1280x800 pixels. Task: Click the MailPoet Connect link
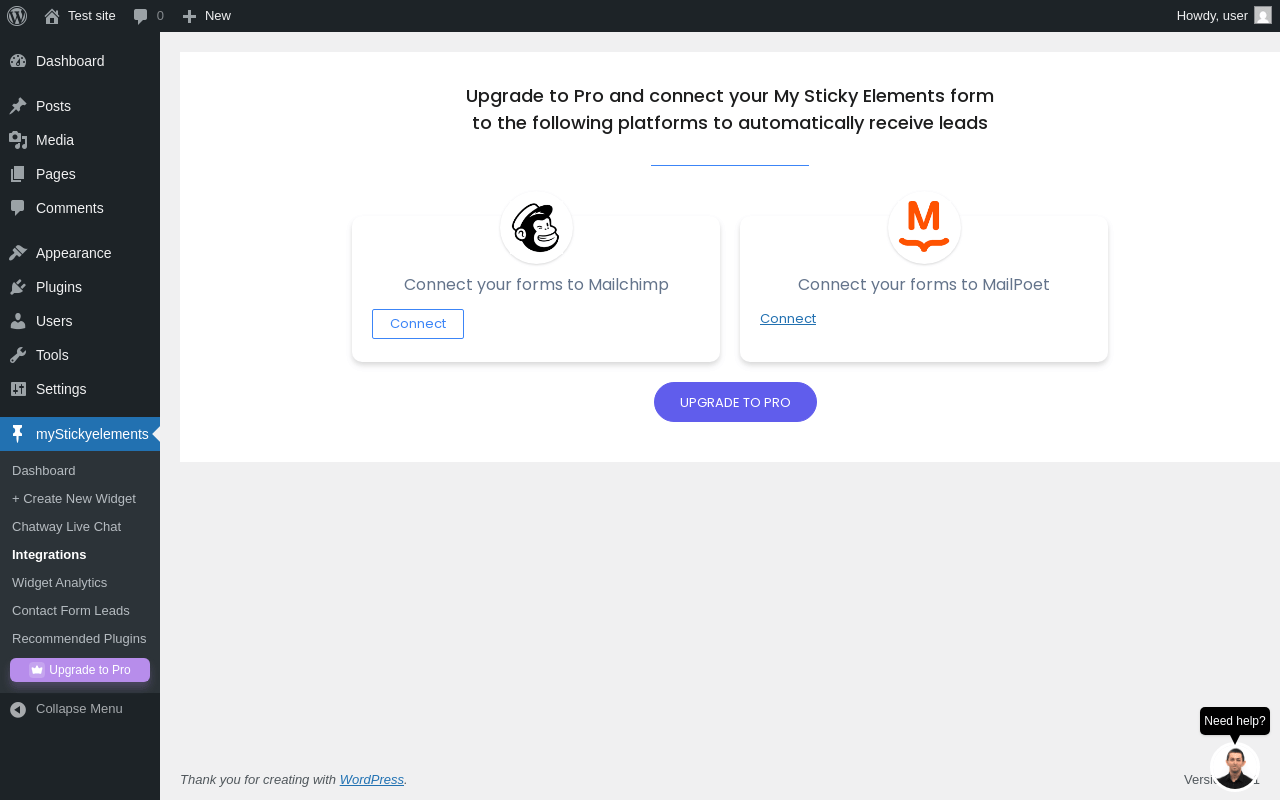[x=788, y=319]
